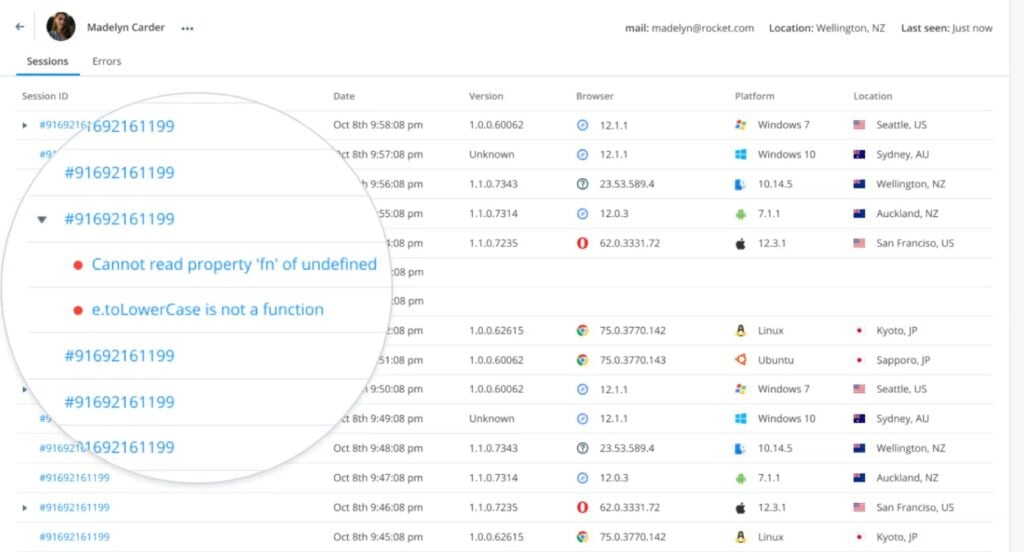Select date Oct 8th 9:58:08 pm

click(x=378, y=125)
